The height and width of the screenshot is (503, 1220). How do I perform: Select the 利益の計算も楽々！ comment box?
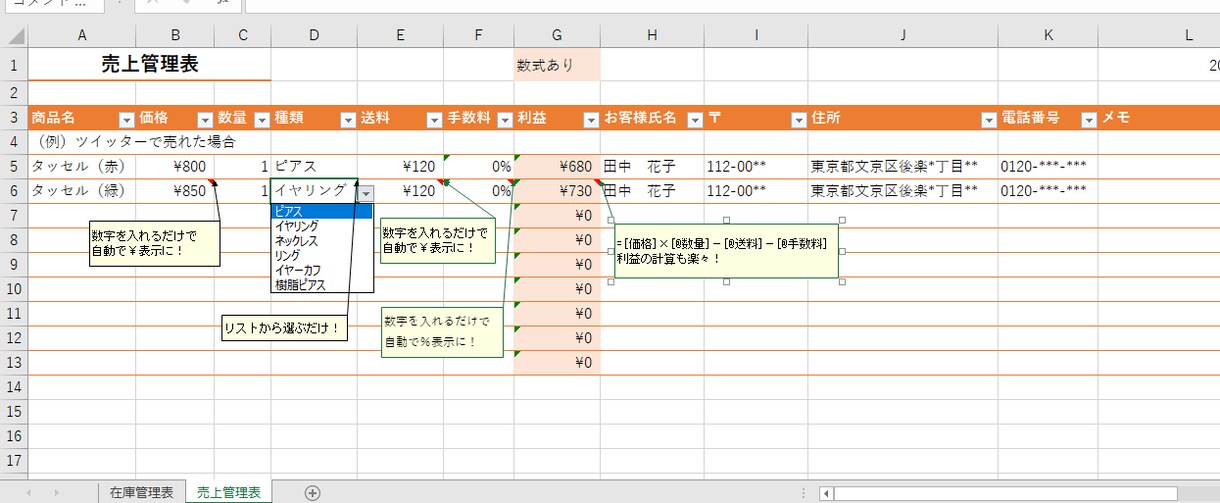[726, 250]
